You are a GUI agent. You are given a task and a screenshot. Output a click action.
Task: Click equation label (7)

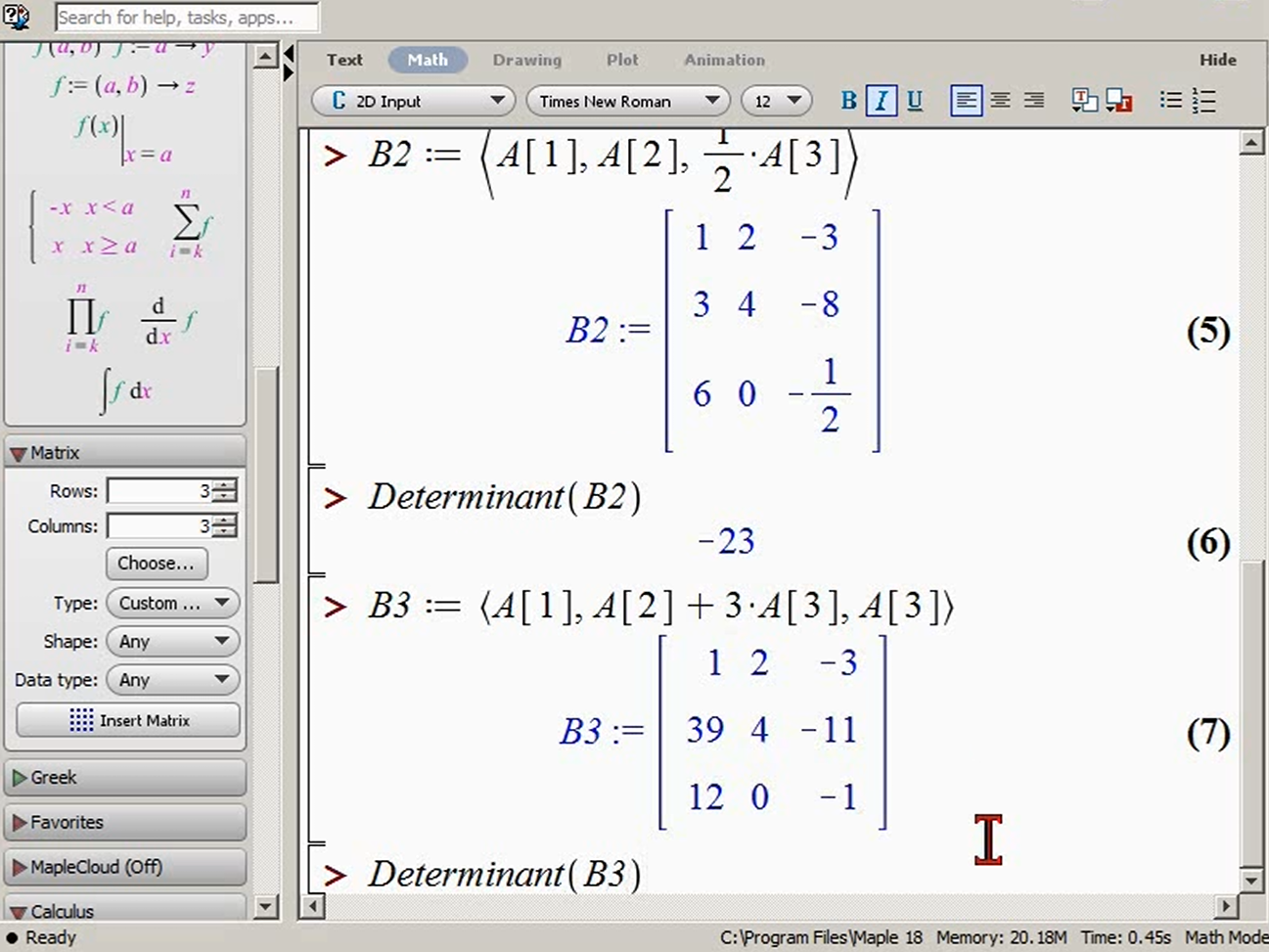[x=1208, y=732]
